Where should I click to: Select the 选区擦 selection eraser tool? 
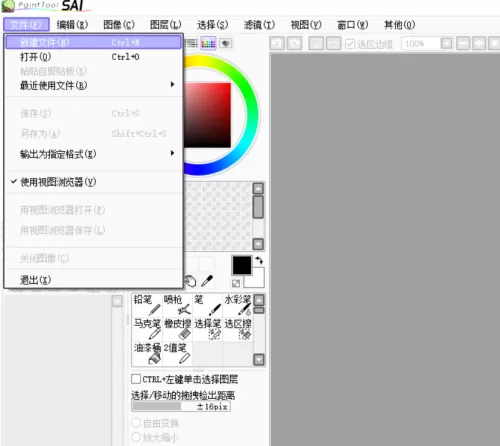tap(237, 329)
